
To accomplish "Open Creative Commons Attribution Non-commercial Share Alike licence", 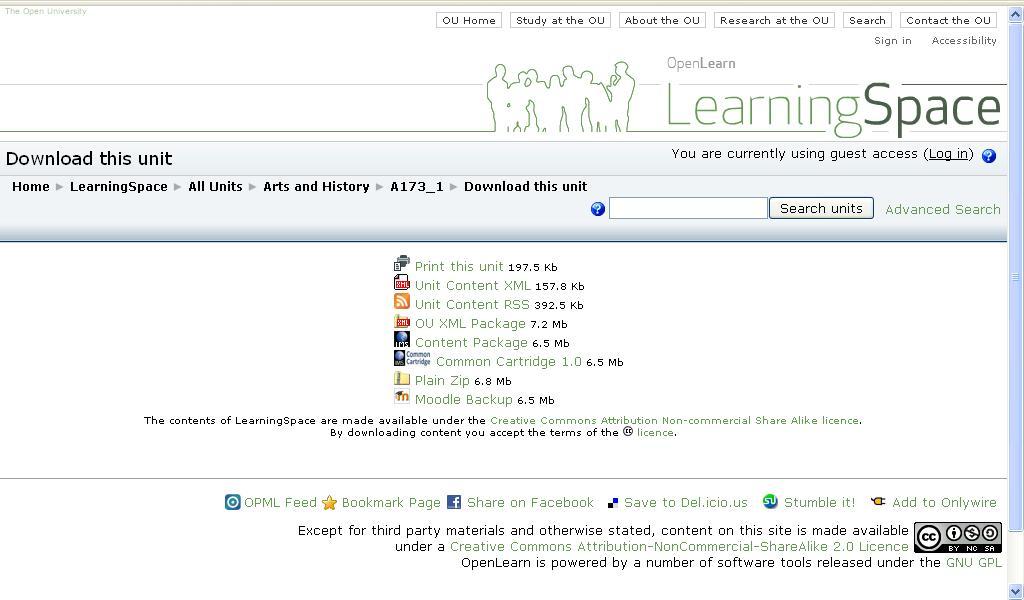I will coord(675,420).
